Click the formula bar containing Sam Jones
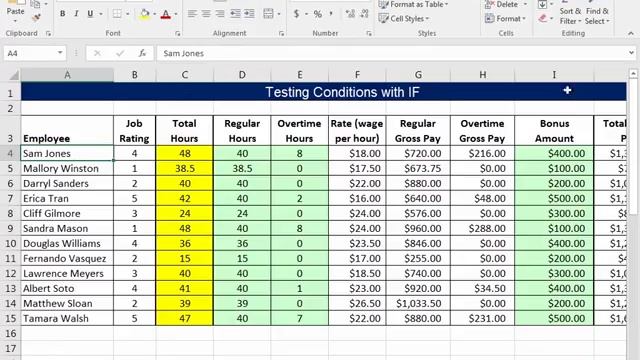This screenshot has height=360, width=640. (392, 53)
